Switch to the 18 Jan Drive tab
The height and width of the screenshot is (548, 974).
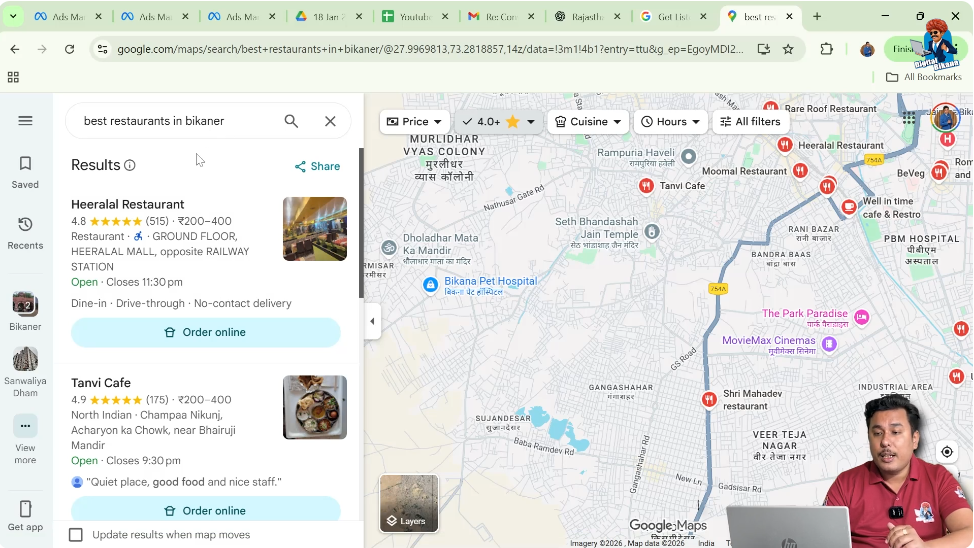click(329, 17)
